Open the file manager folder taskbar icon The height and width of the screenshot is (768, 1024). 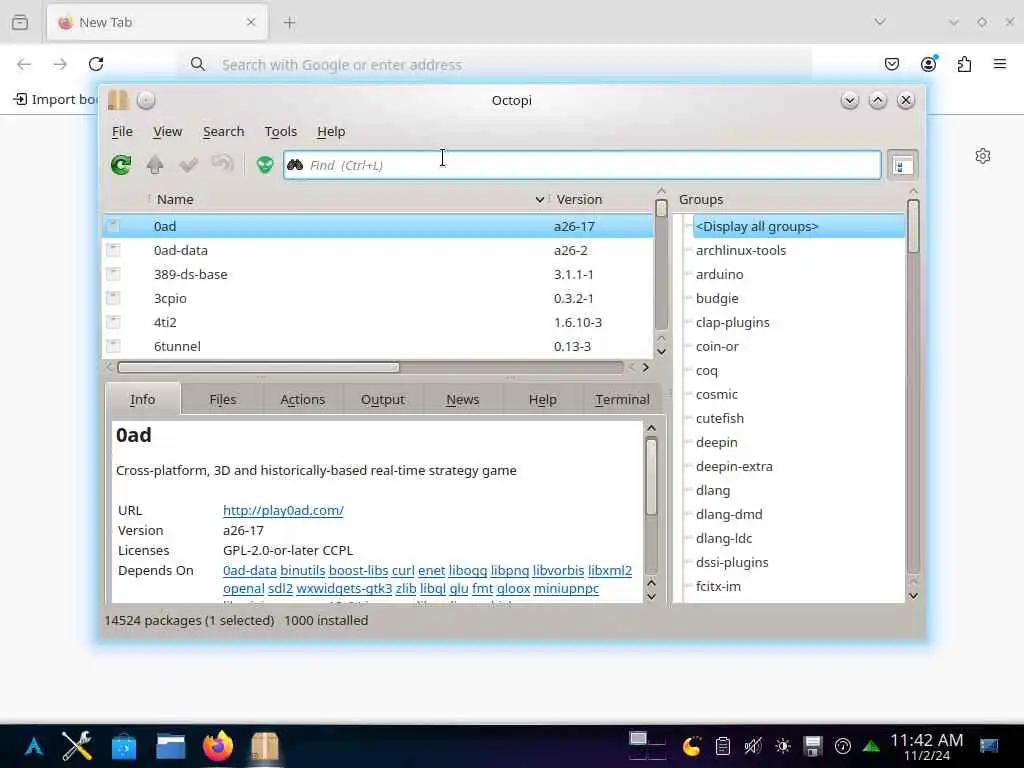pyautogui.click(x=171, y=746)
